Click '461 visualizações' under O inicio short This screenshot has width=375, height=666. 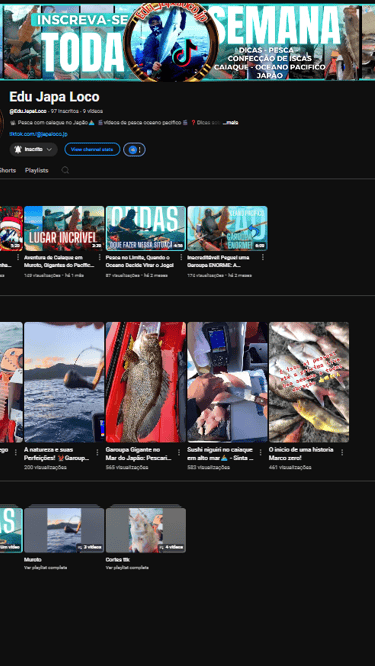point(290,467)
